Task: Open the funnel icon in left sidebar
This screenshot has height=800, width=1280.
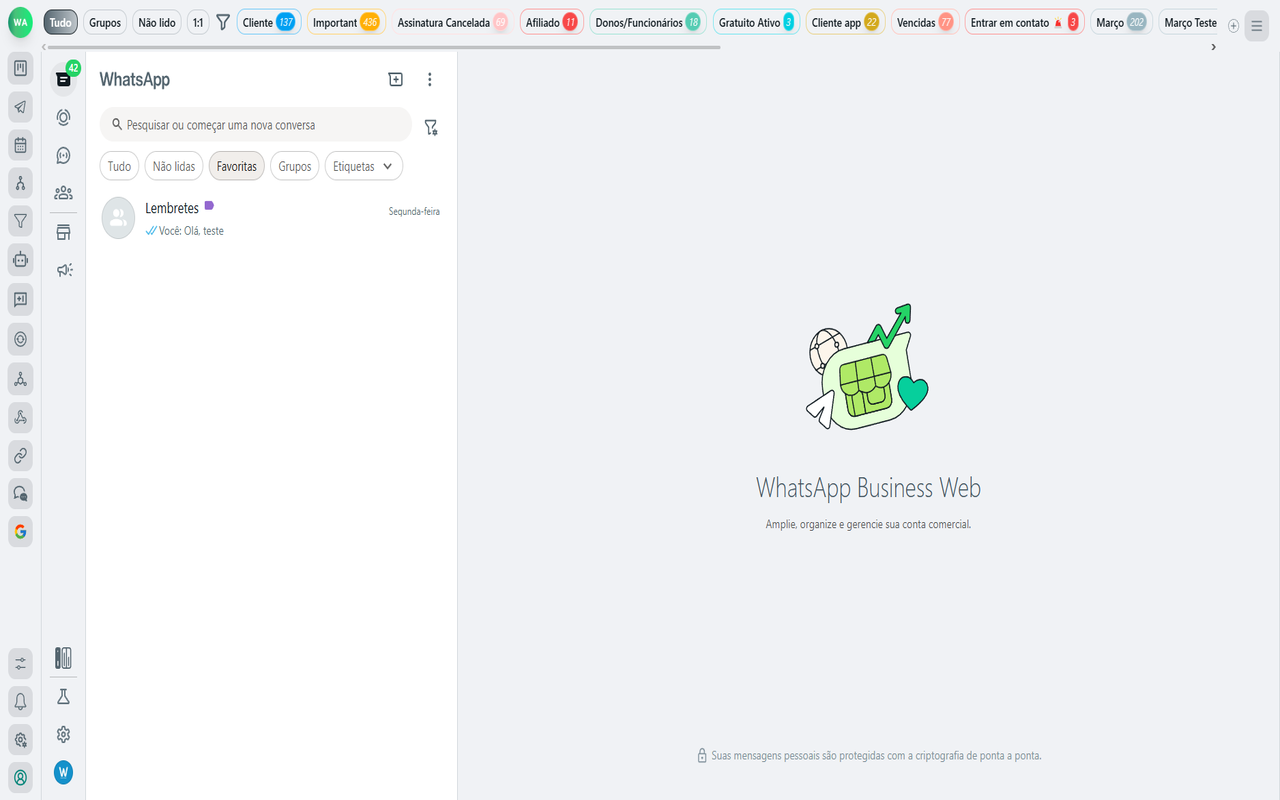Action: pyautogui.click(x=21, y=220)
